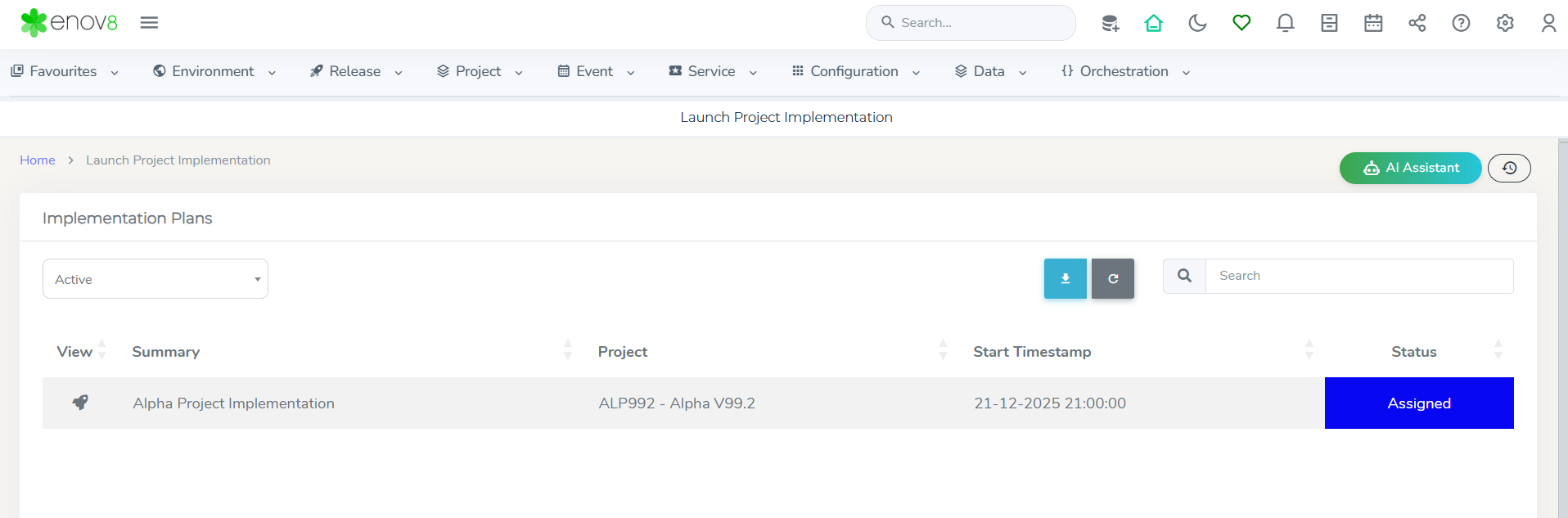Toggle dark mode with the moon icon
The height and width of the screenshot is (518, 1568).
click(x=1197, y=23)
